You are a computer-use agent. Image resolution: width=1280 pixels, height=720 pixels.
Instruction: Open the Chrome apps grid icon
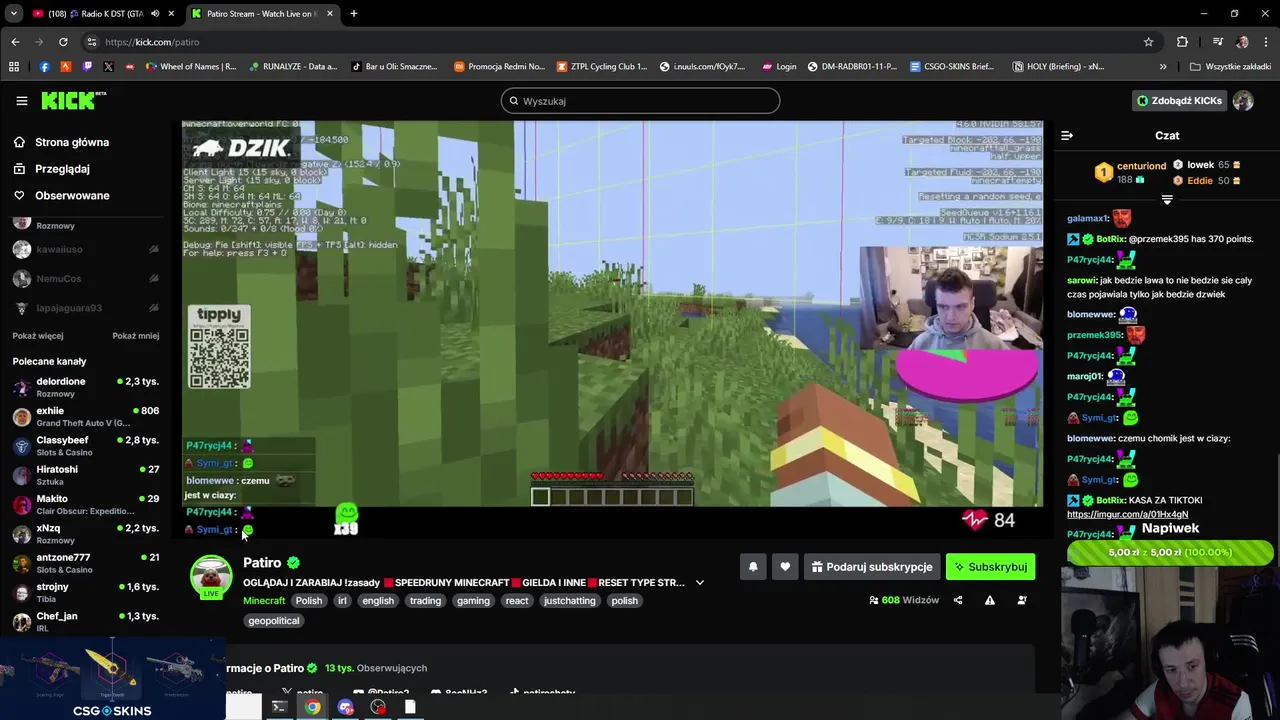[14, 67]
